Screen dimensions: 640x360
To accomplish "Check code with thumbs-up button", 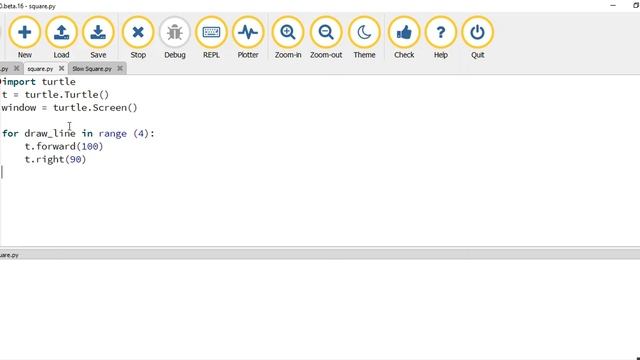I will tap(404, 38).
